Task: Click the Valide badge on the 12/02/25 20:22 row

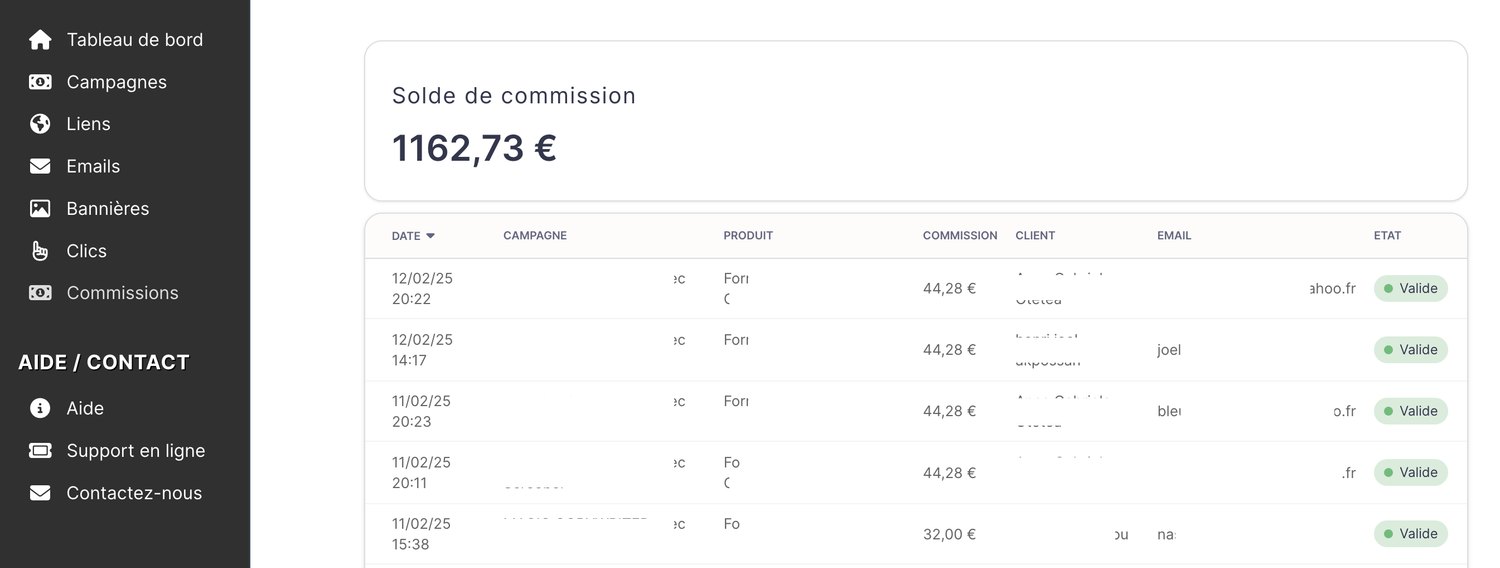Action: point(1410,288)
